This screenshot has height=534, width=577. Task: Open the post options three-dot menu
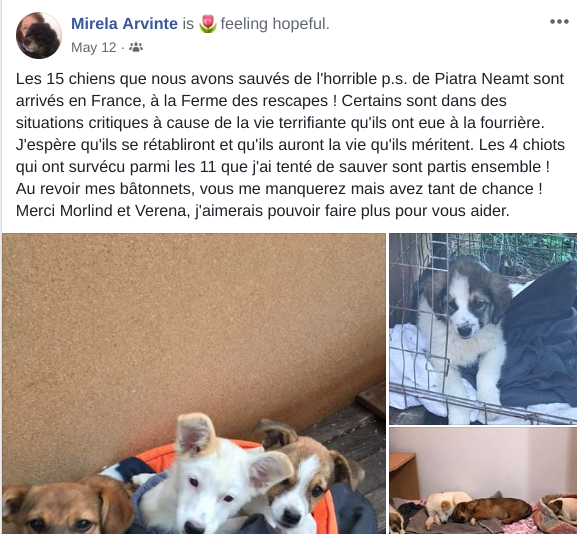pos(559,22)
